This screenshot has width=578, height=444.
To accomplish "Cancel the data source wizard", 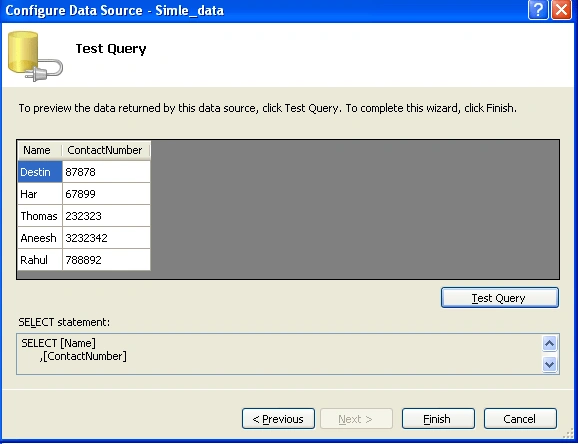I will tap(520, 419).
